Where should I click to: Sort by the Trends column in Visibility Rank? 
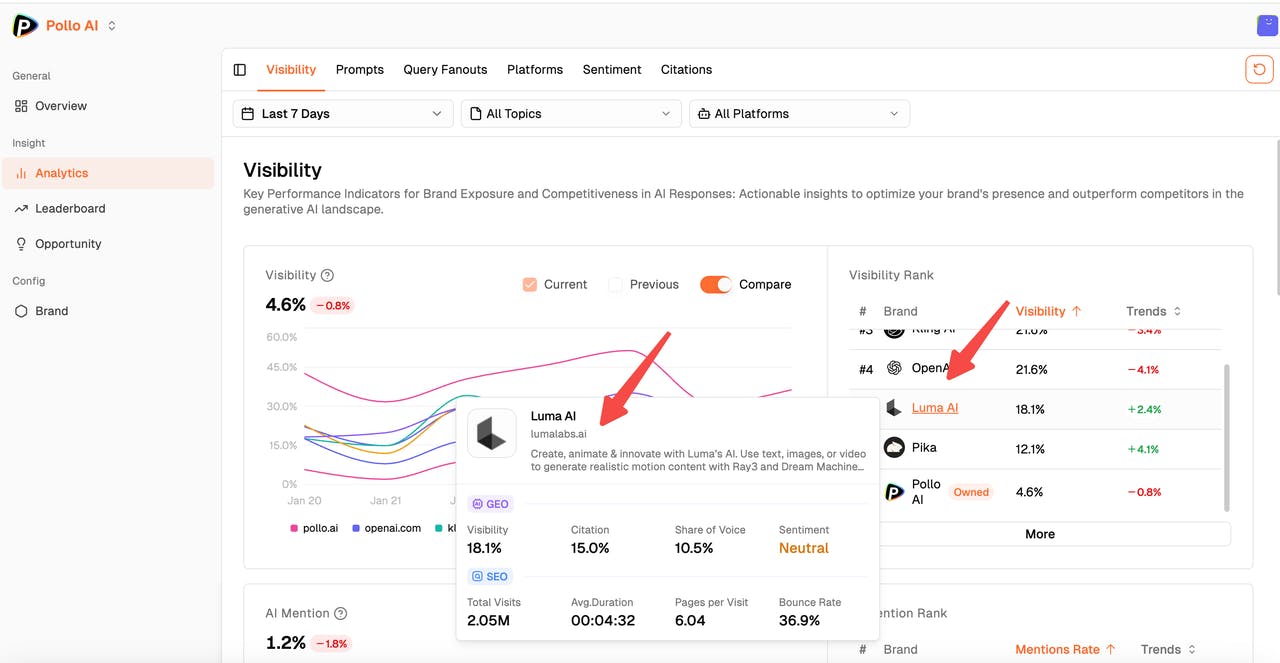coord(1153,311)
